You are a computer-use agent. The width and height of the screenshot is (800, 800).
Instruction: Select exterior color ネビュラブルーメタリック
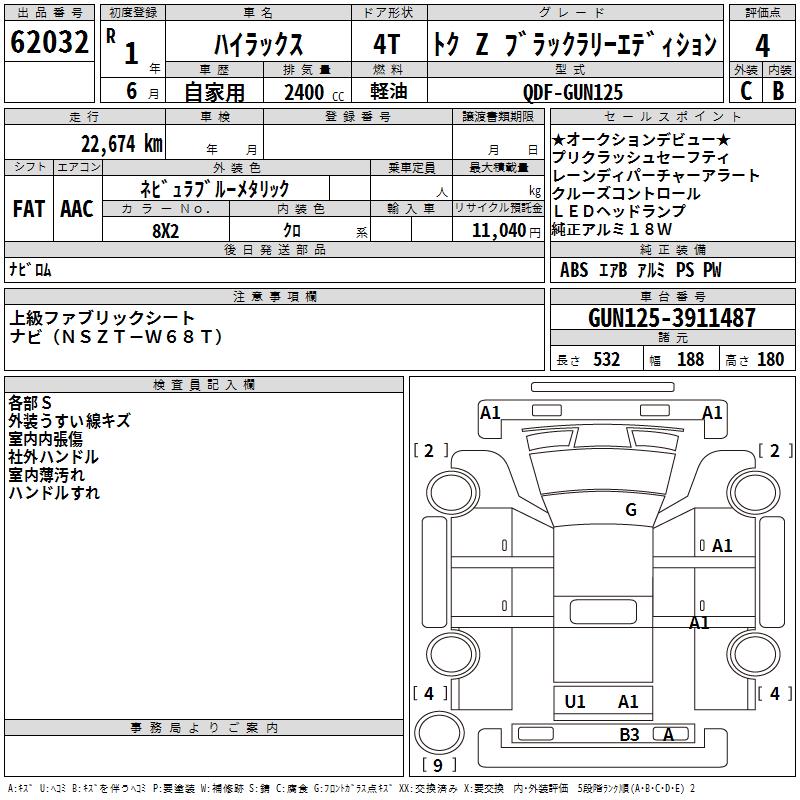coord(215,189)
